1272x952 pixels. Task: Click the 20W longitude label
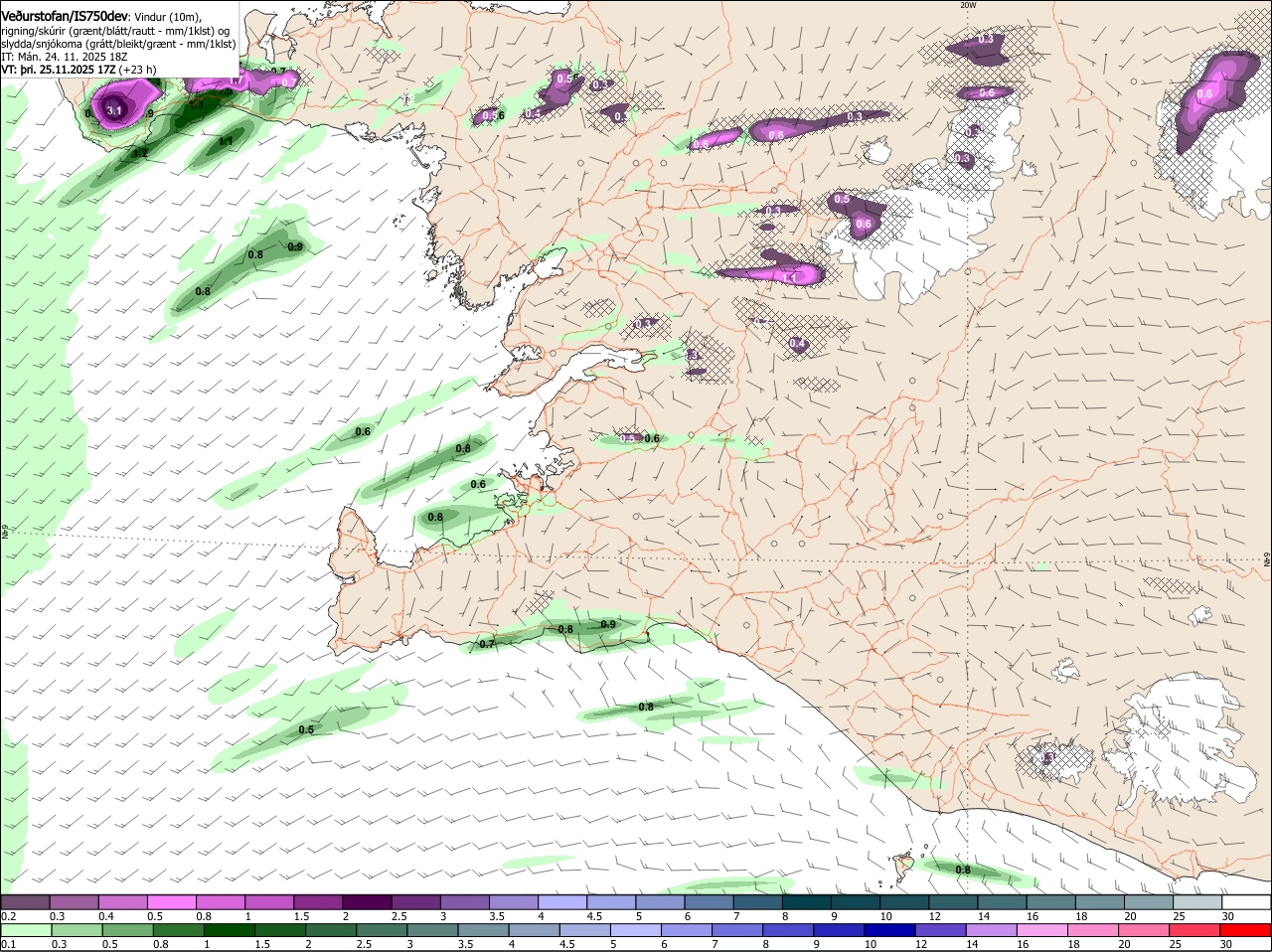coord(968,5)
